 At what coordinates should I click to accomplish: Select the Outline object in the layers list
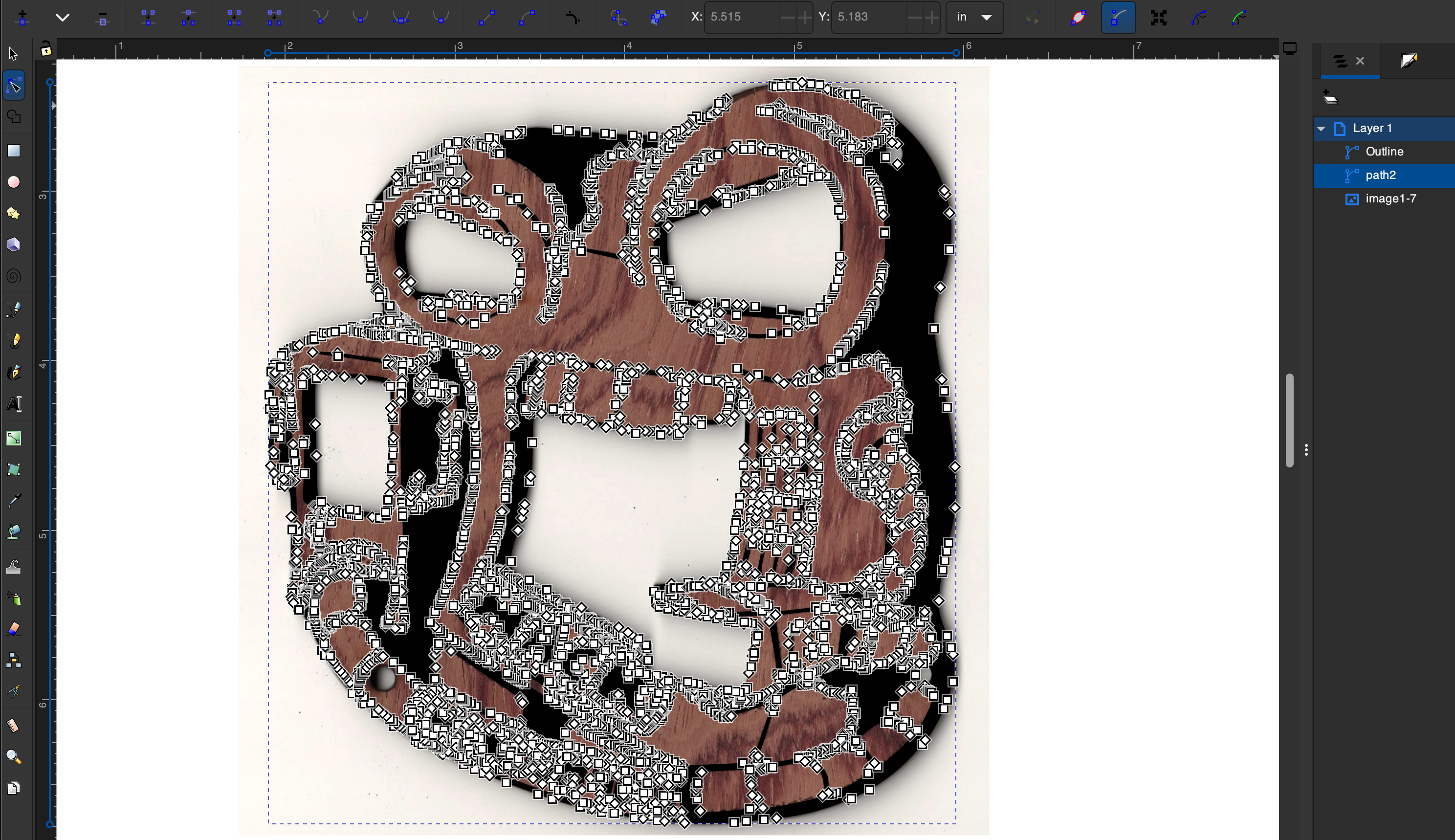pyautogui.click(x=1385, y=151)
